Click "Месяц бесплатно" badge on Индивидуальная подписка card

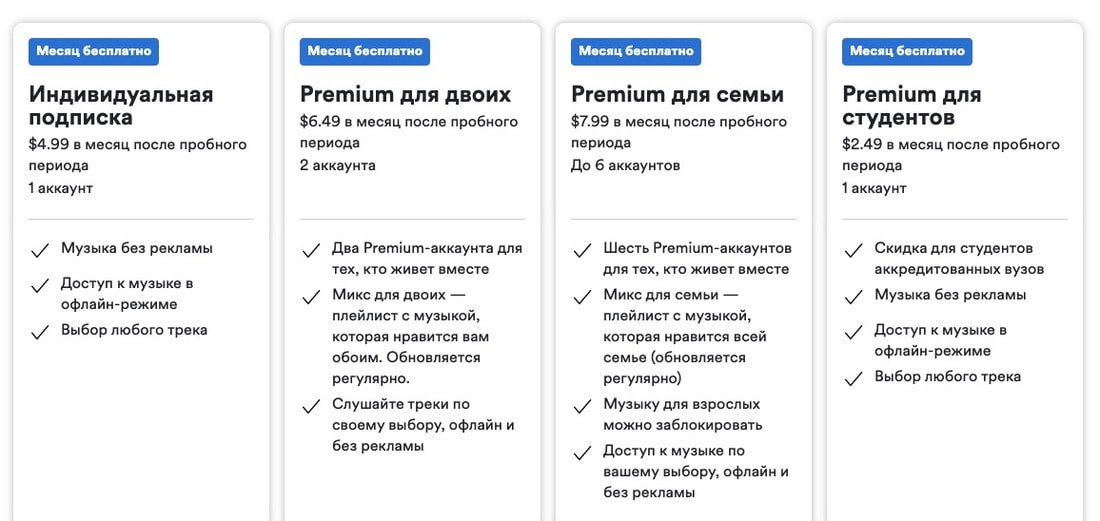pyautogui.click(x=94, y=51)
